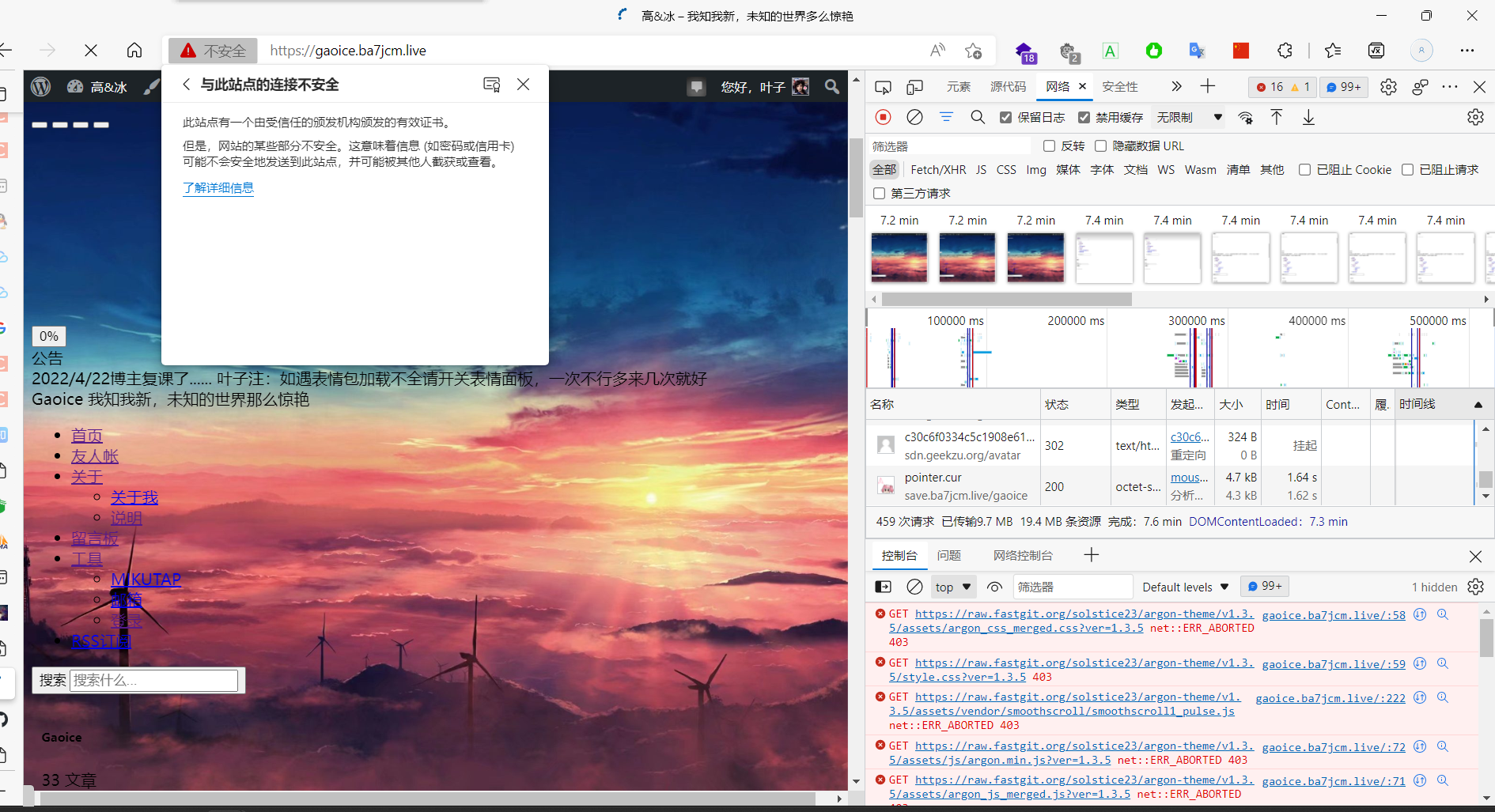This screenshot has height=812, width=1495.
Task: Enable the 反转 filter checkbox
Action: pyautogui.click(x=1050, y=145)
